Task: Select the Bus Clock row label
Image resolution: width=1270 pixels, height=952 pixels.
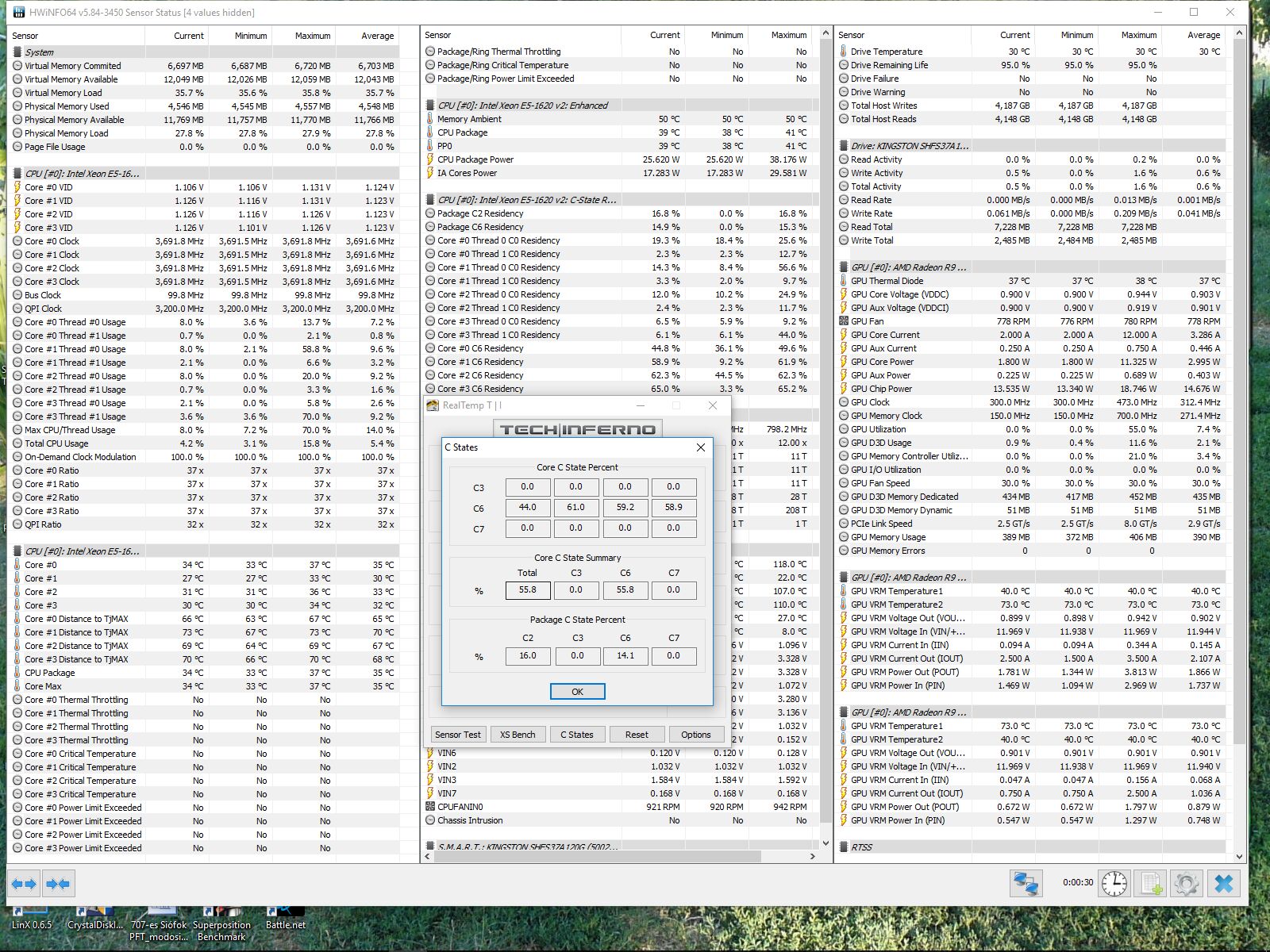Action: pos(43,295)
